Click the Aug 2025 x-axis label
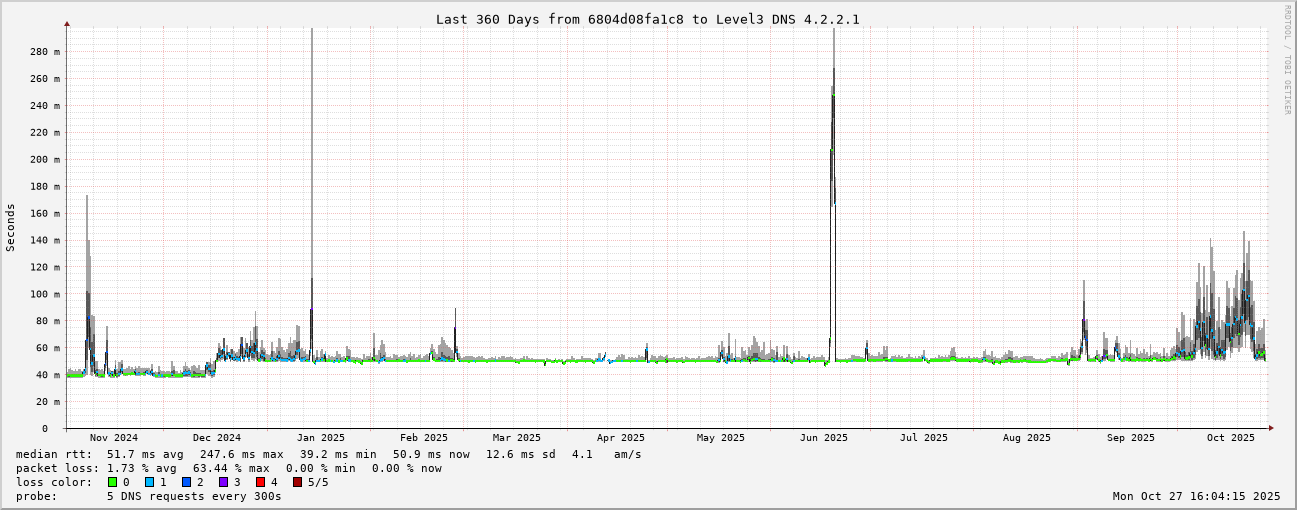 (1026, 438)
